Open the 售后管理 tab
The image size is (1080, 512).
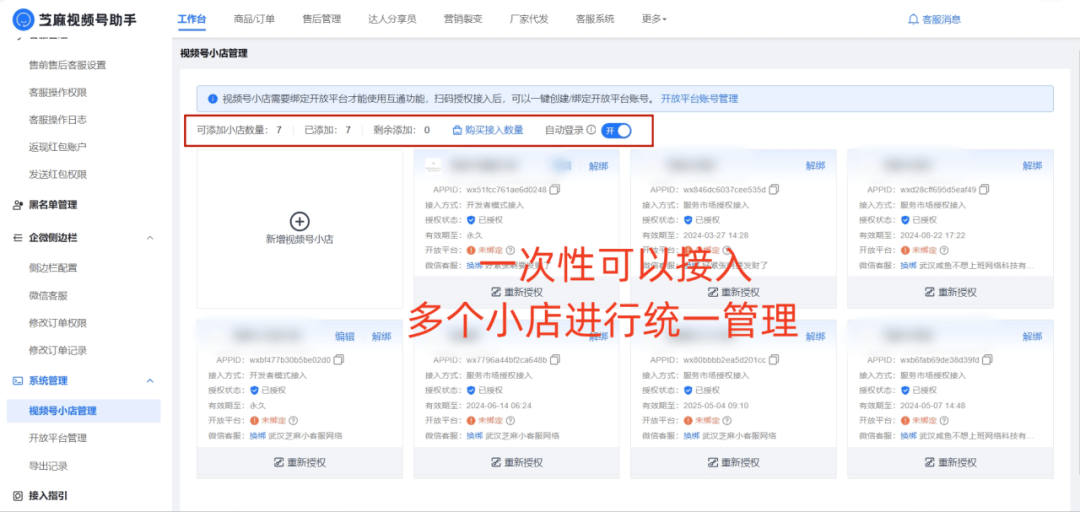coord(321,19)
